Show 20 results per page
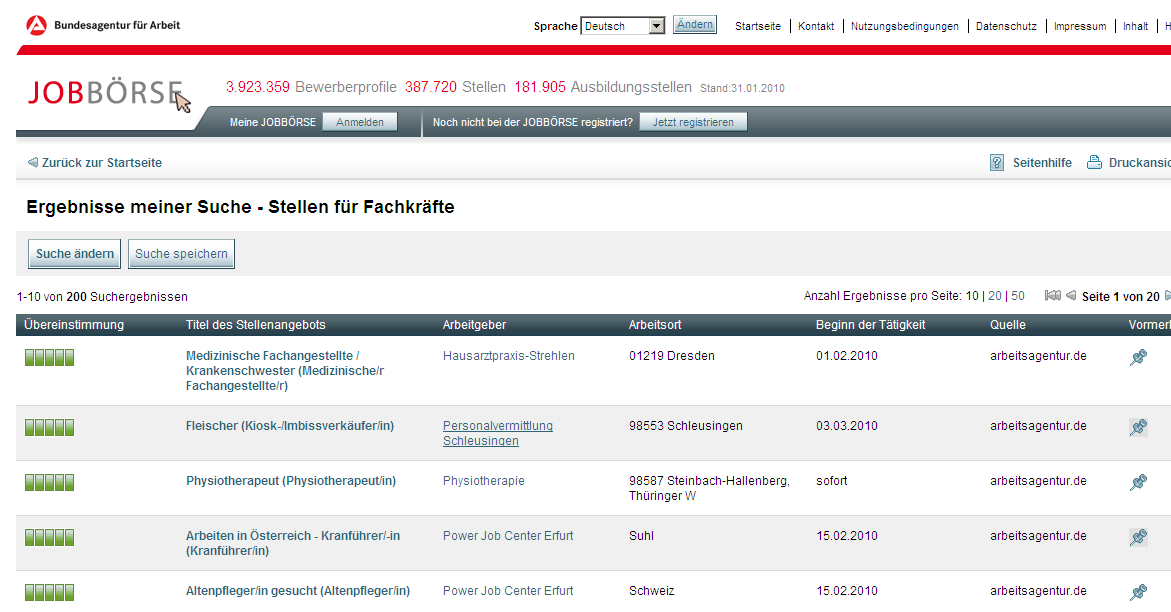This screenshot has width=1171, height=612. 995,296
